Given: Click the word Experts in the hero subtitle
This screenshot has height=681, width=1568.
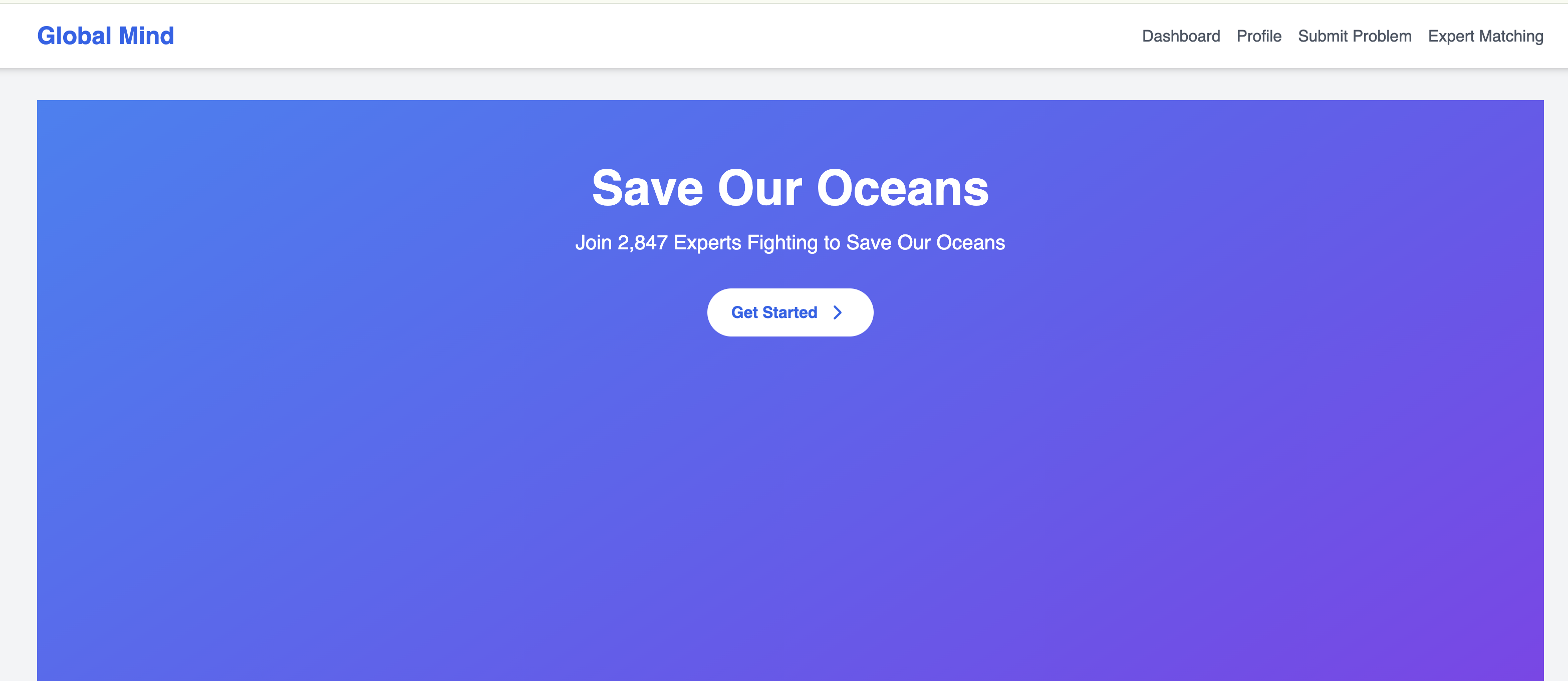Looking at the screenshot, I should 707,243.
